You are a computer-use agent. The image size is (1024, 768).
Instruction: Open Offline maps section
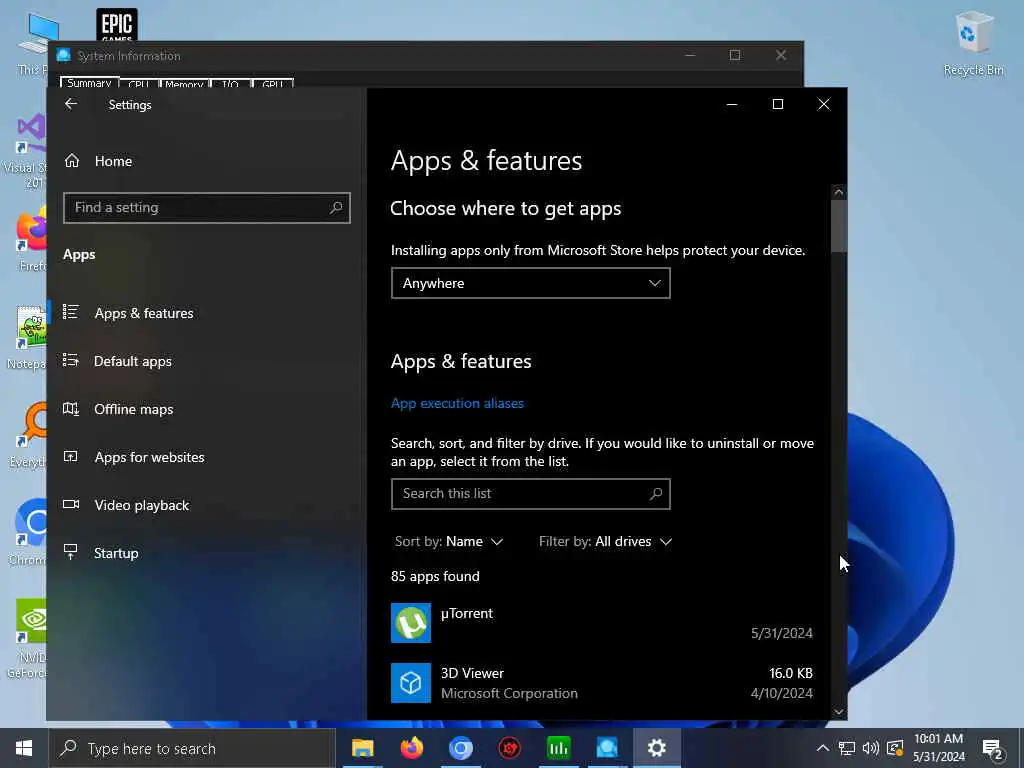tap(133, 409)
